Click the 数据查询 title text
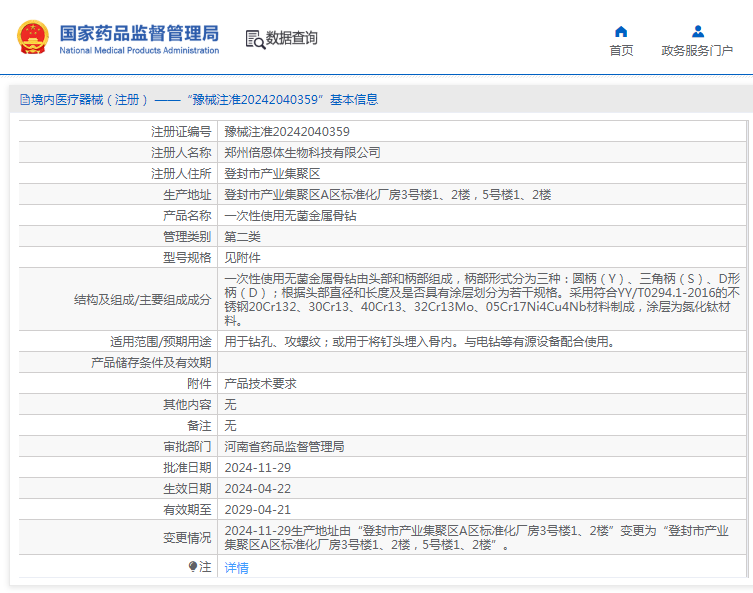The image size is (753, 593). coord(291,38)
